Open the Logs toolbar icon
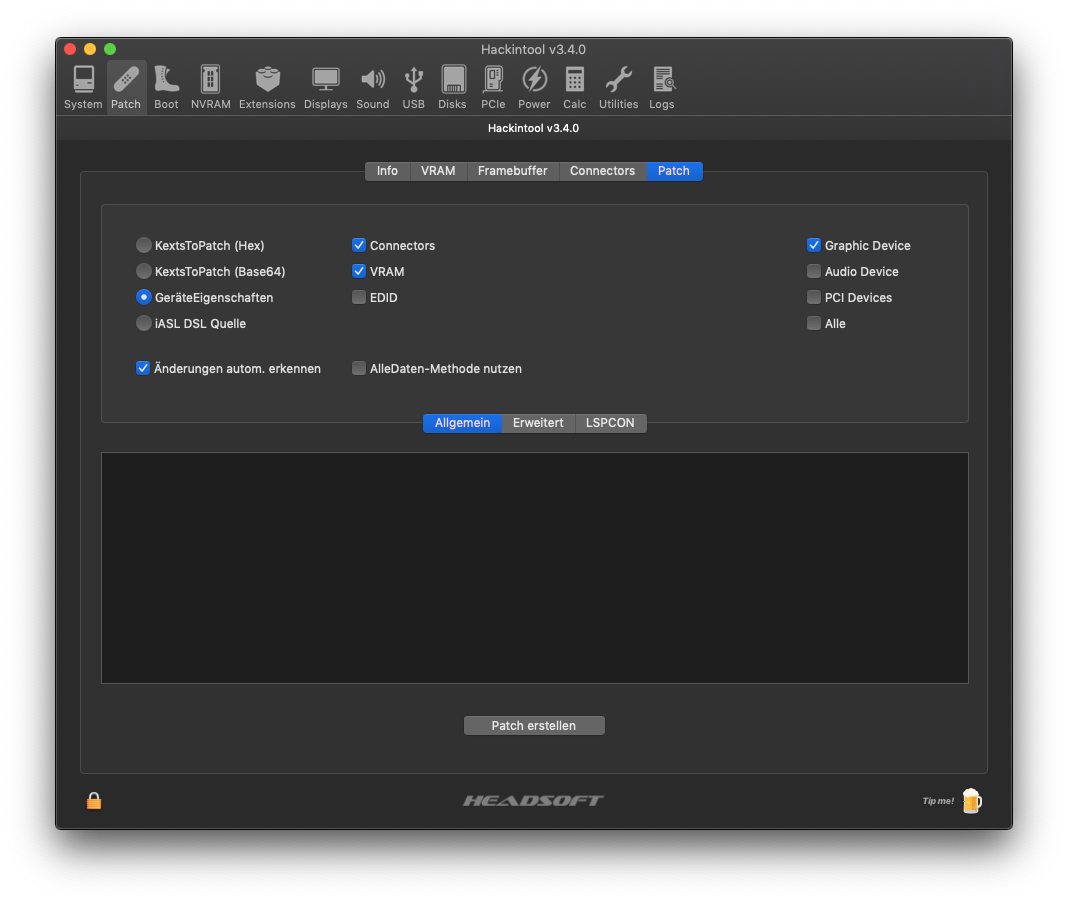Screen dimensions: 1068x903 pos(661,87)
